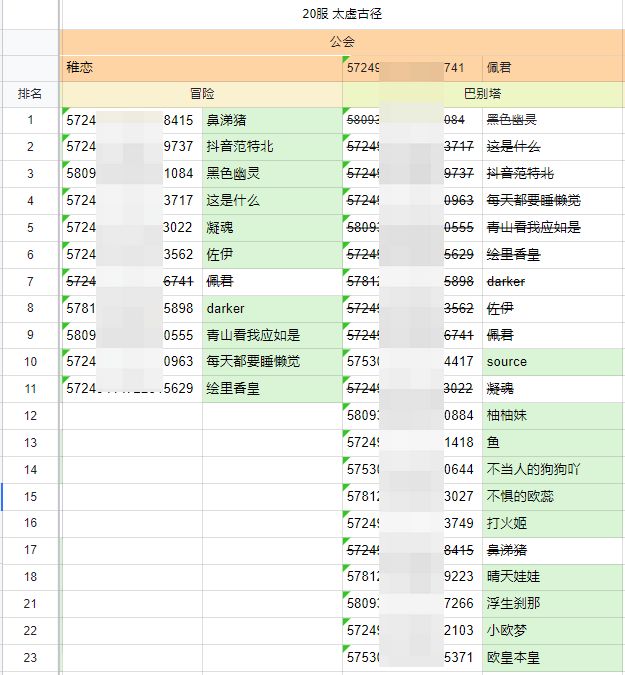Image resolution: width=625 pixels, height=675 pixels.
Task: Click the 冒险 column header
Action: pos(201,94)
